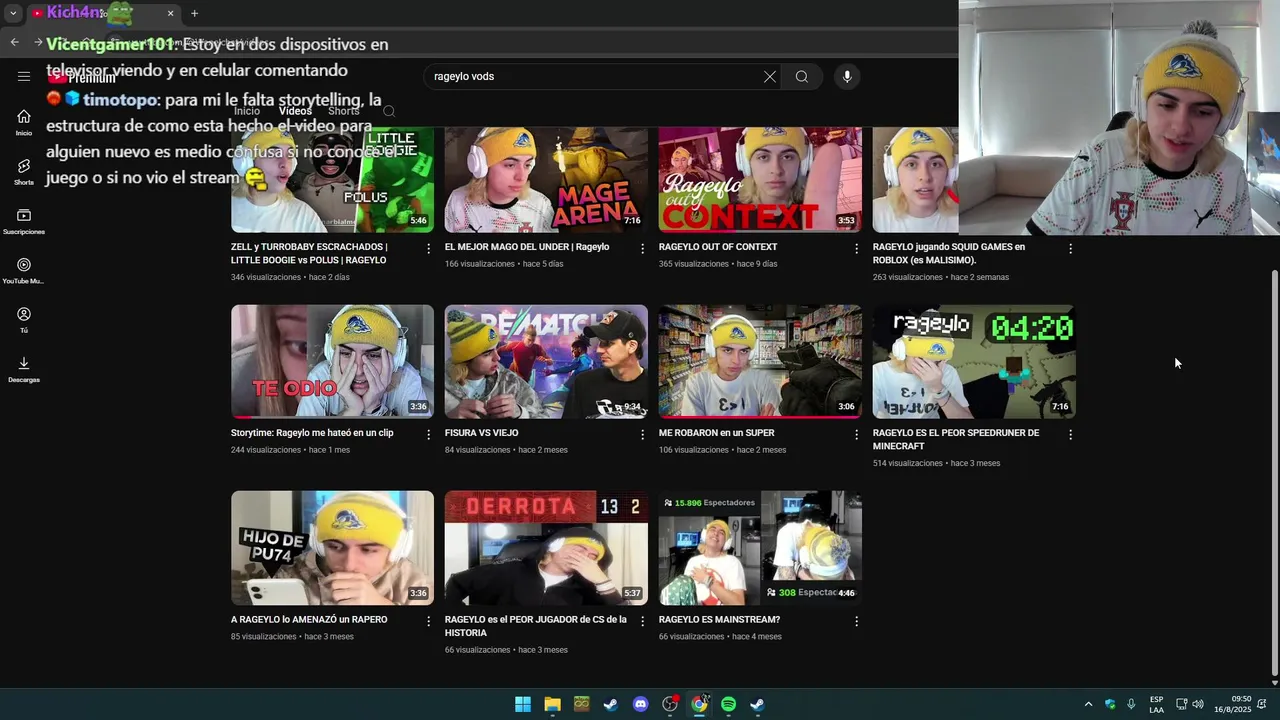Open YouTube Music from the sidebar
1280x720 pixels.
click(24, 270)
